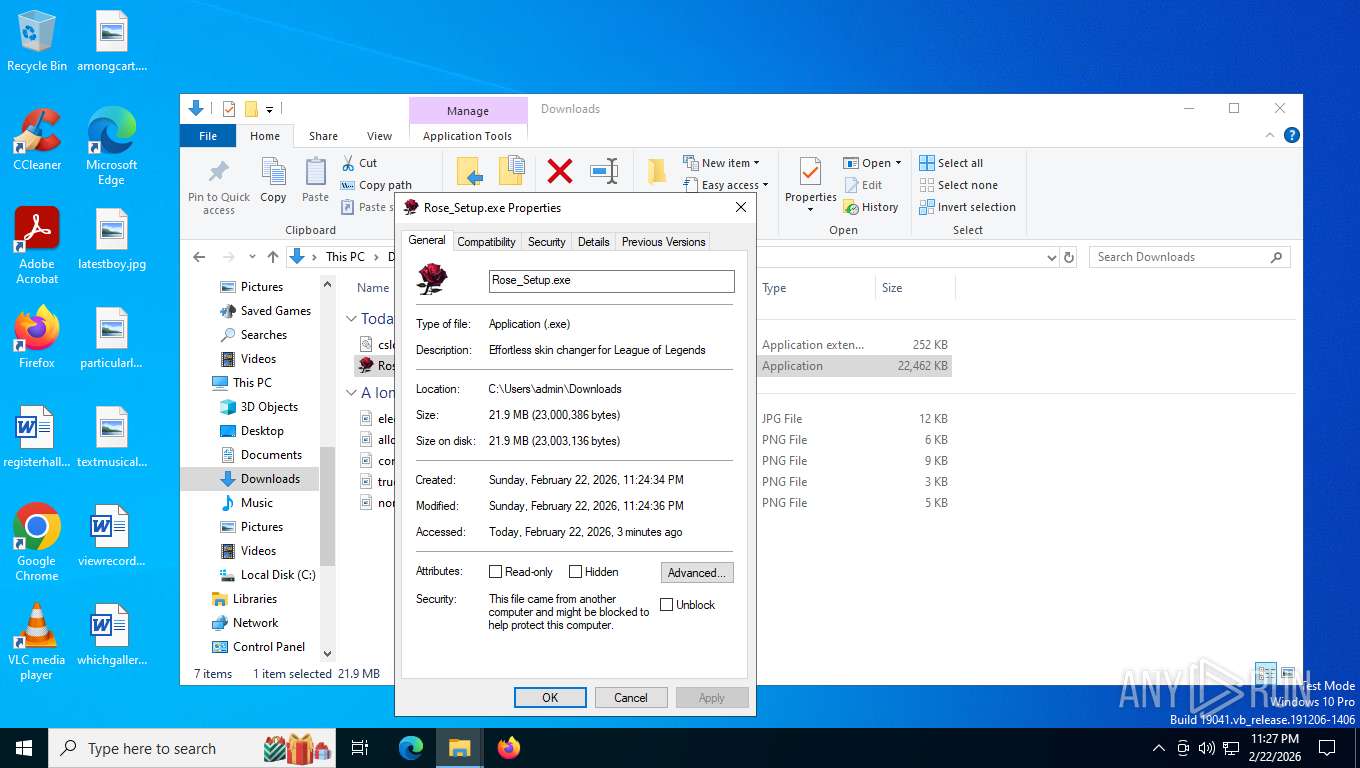Click the Pin to Quick access icon
The image size is (1360, 768).
click(x=218, y=172)
